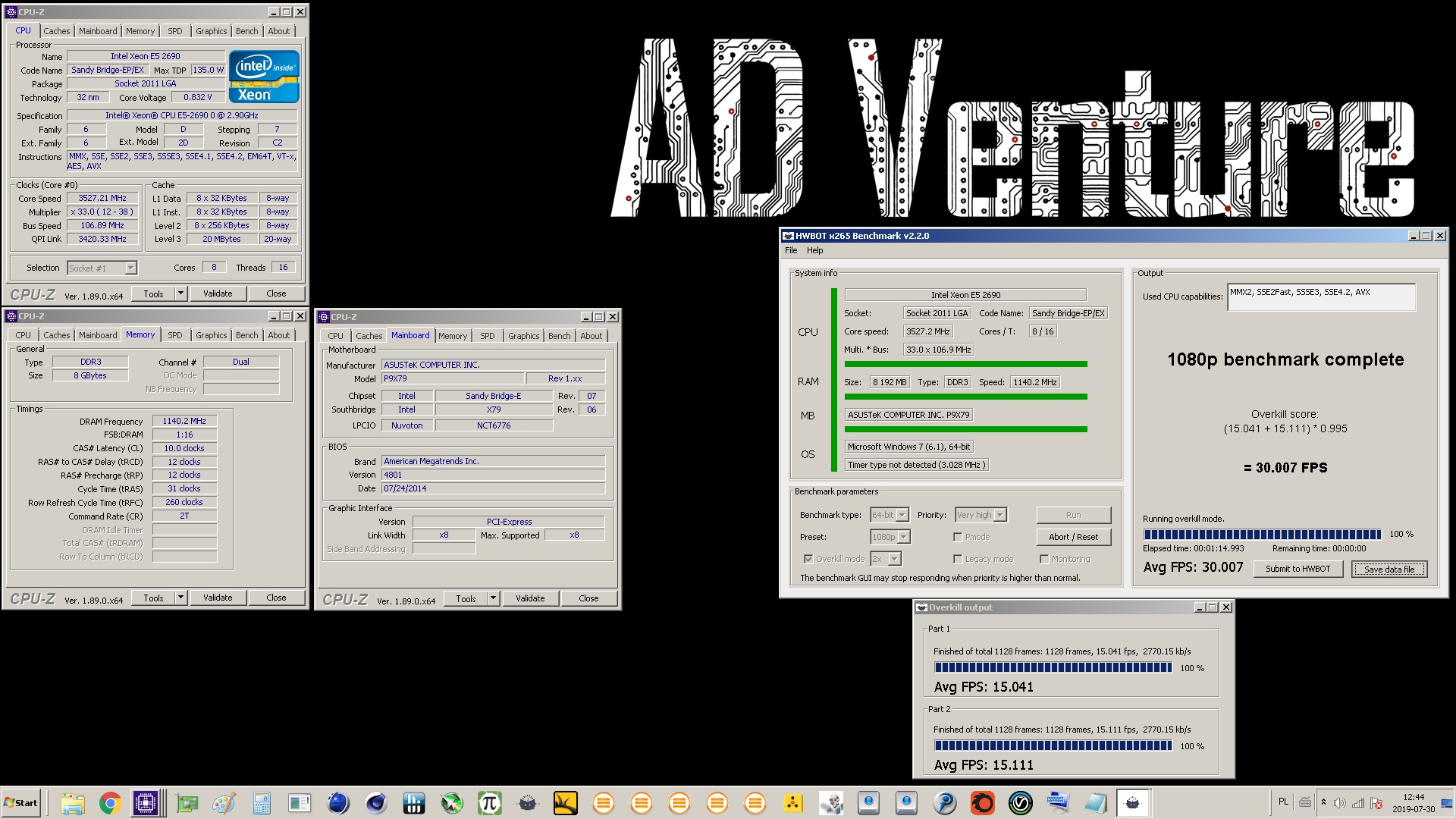Screen dimensions: 1456x819
Task: Click the Part 2 progress bar
Action: click(1053, 746)
